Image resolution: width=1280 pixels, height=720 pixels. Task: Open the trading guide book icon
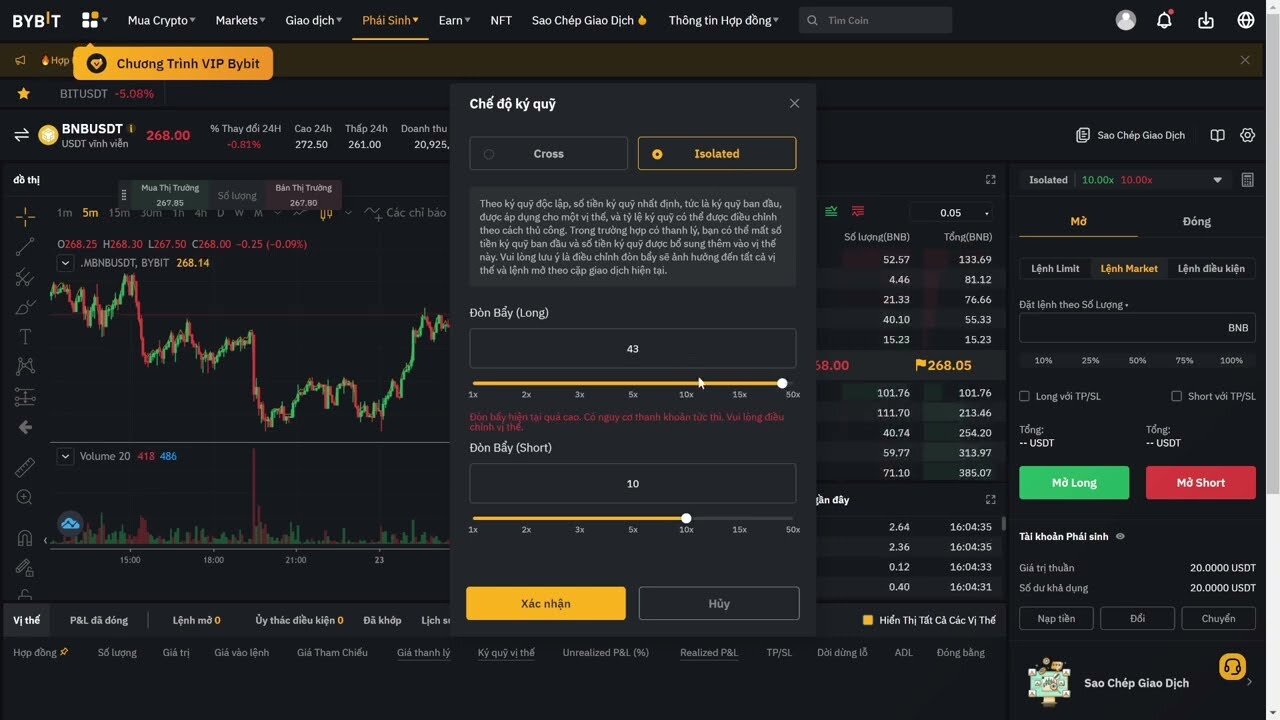click(x=1217, y=135)
